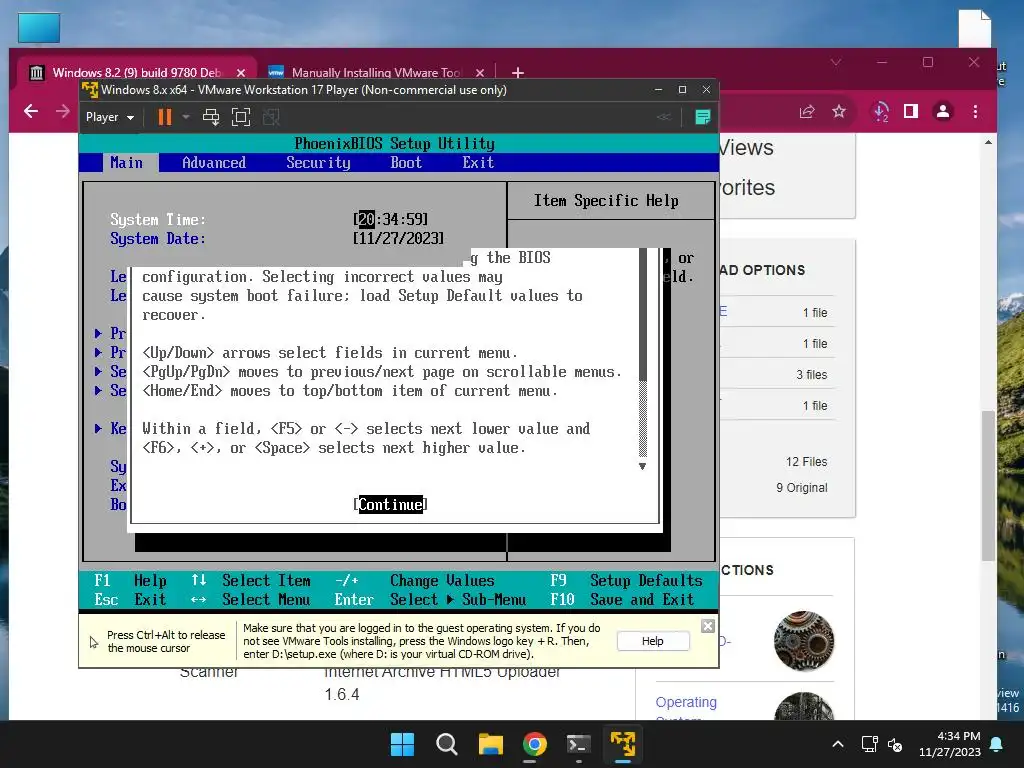Click the BIOS help dialog scroll down arrow

643,466
